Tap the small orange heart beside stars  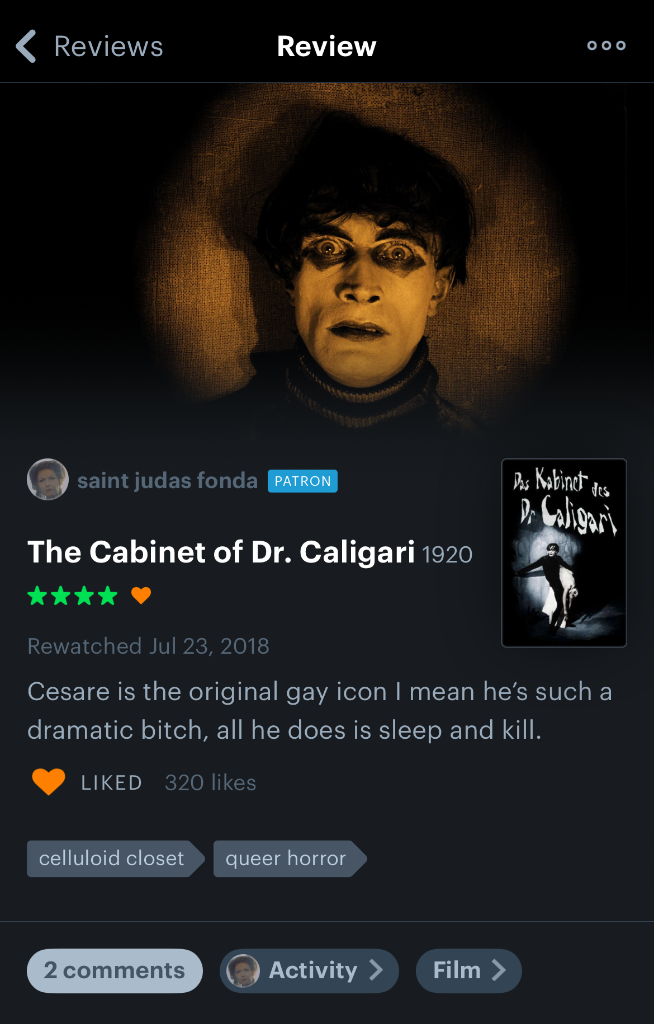(141, 596)
